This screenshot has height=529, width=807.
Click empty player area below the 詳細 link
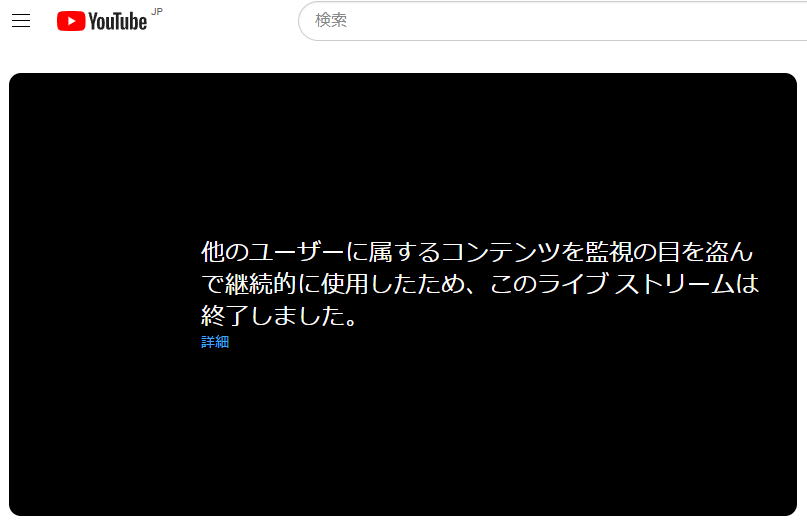[403, 432]
